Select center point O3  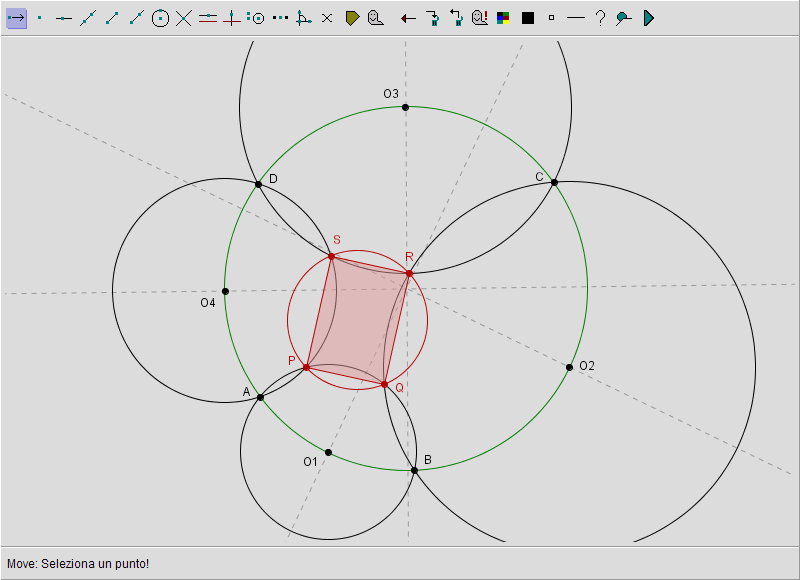(x=405, y=107)
